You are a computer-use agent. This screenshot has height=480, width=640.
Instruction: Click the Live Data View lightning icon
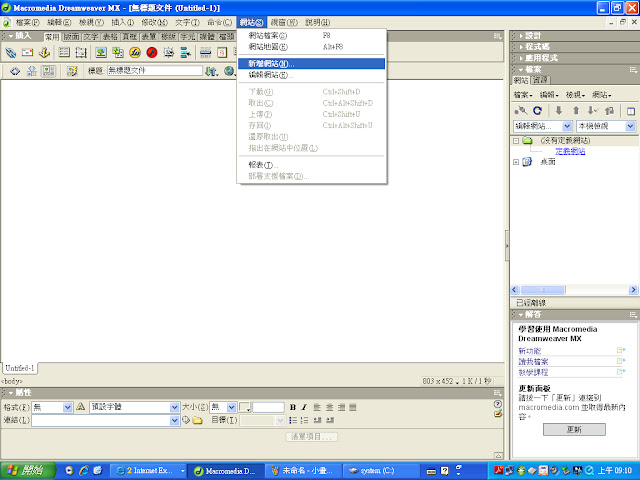tap(72, 71)
